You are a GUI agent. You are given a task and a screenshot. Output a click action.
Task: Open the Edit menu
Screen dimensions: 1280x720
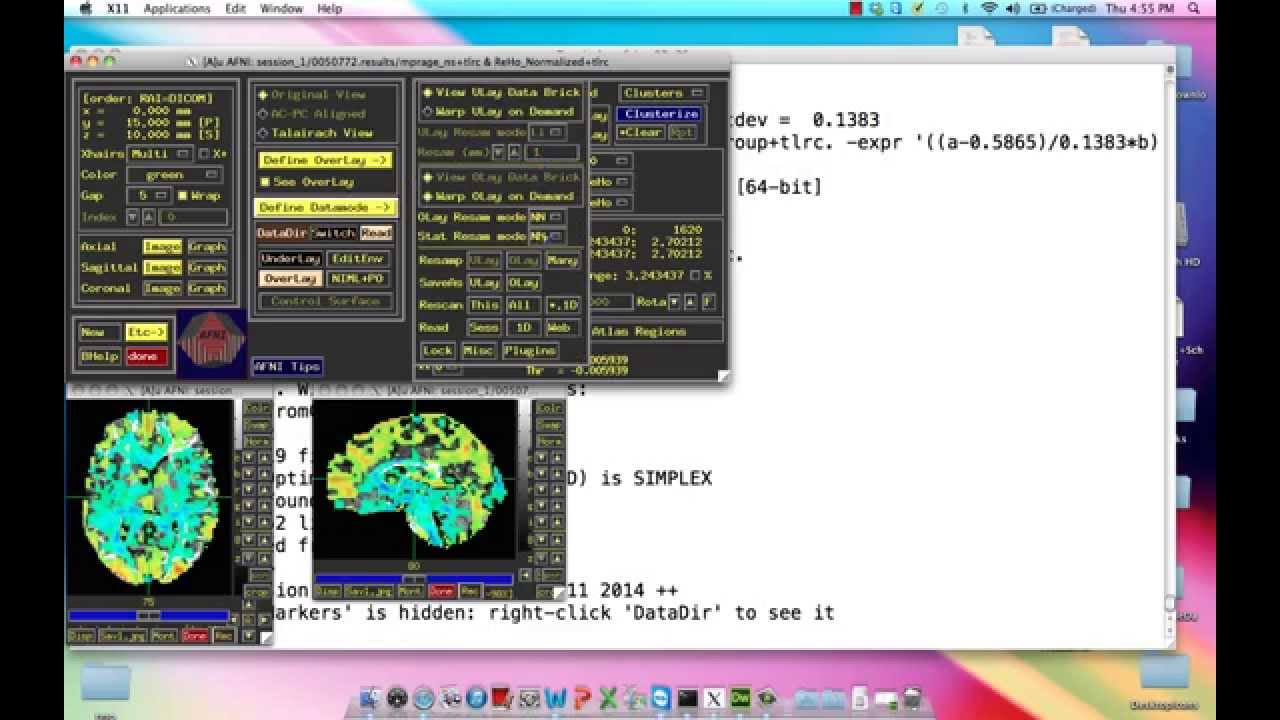(235, 8)
